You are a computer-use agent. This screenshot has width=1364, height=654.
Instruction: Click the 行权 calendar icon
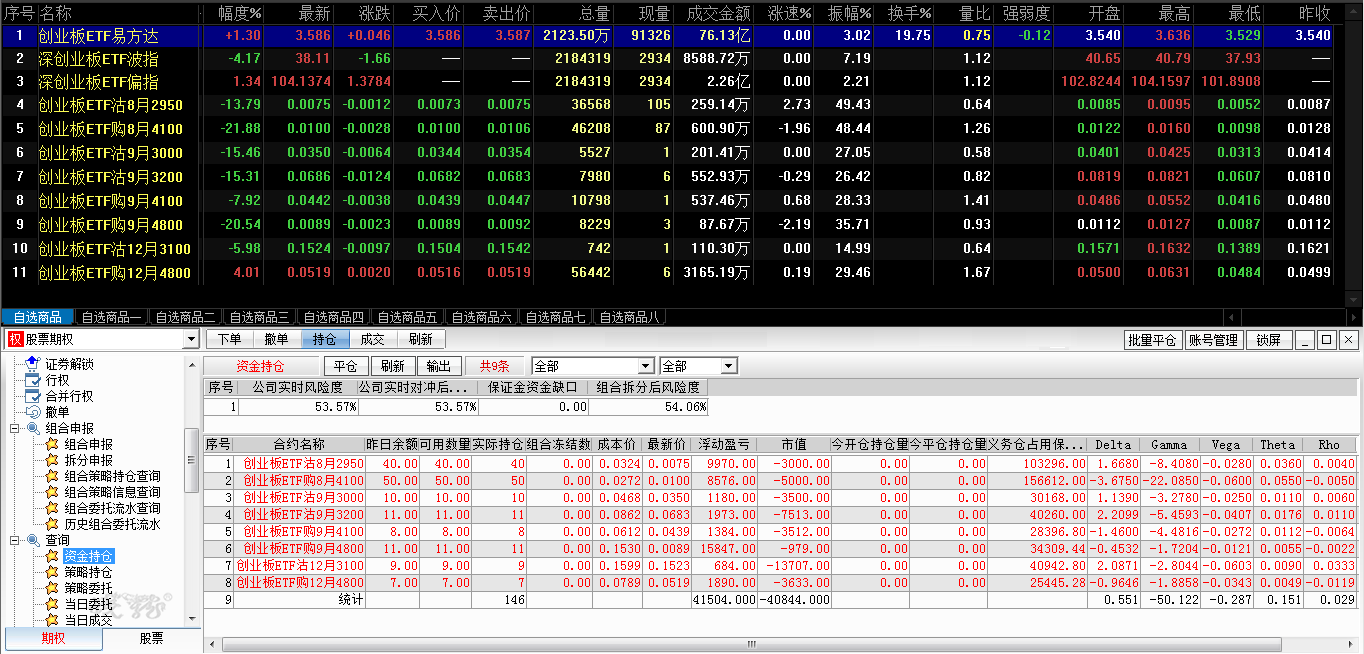click(x=33, y=380)
